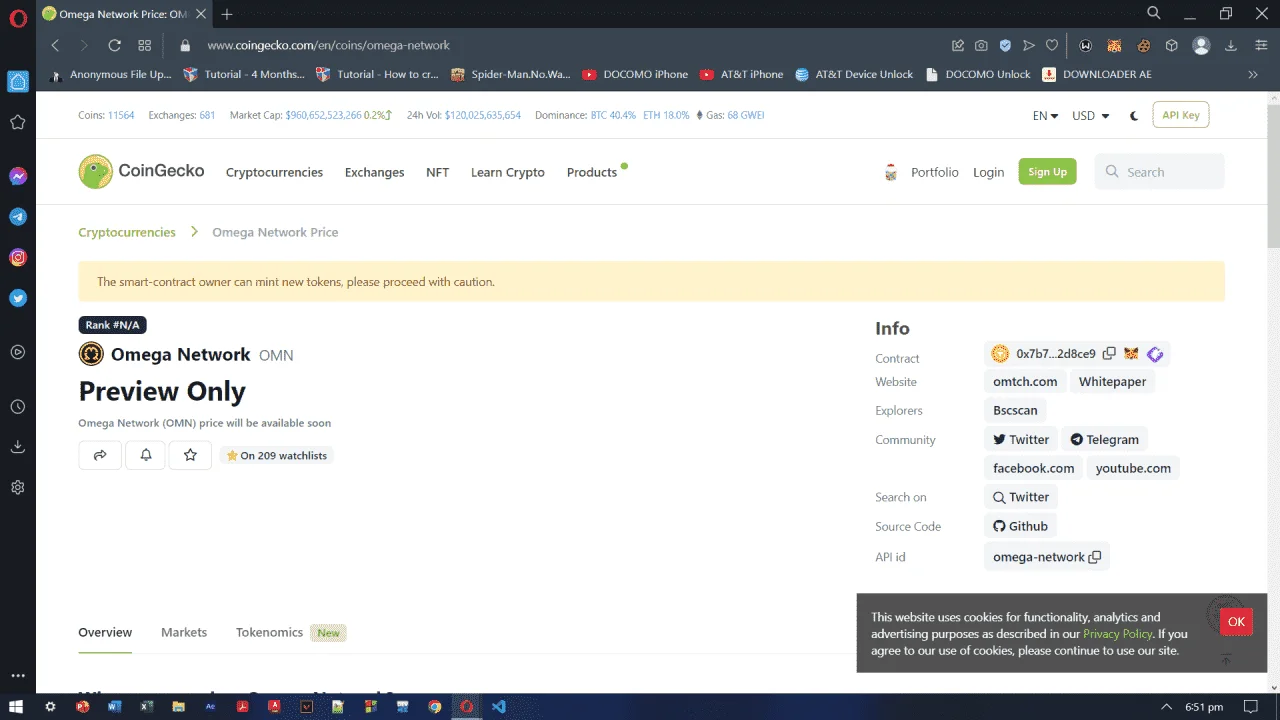Open Bookmarks star in Opera sidebar
The height and width of the screenshot is (720, 1280).
18,122
